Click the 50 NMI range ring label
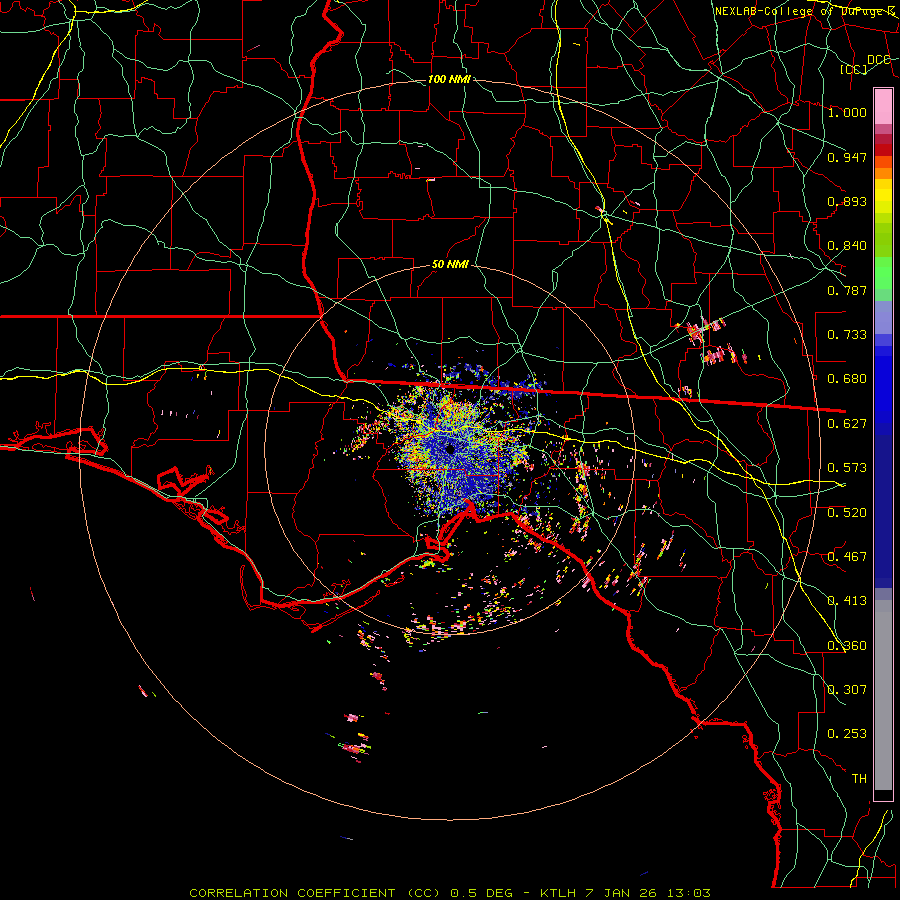 (x=450, y=264)
